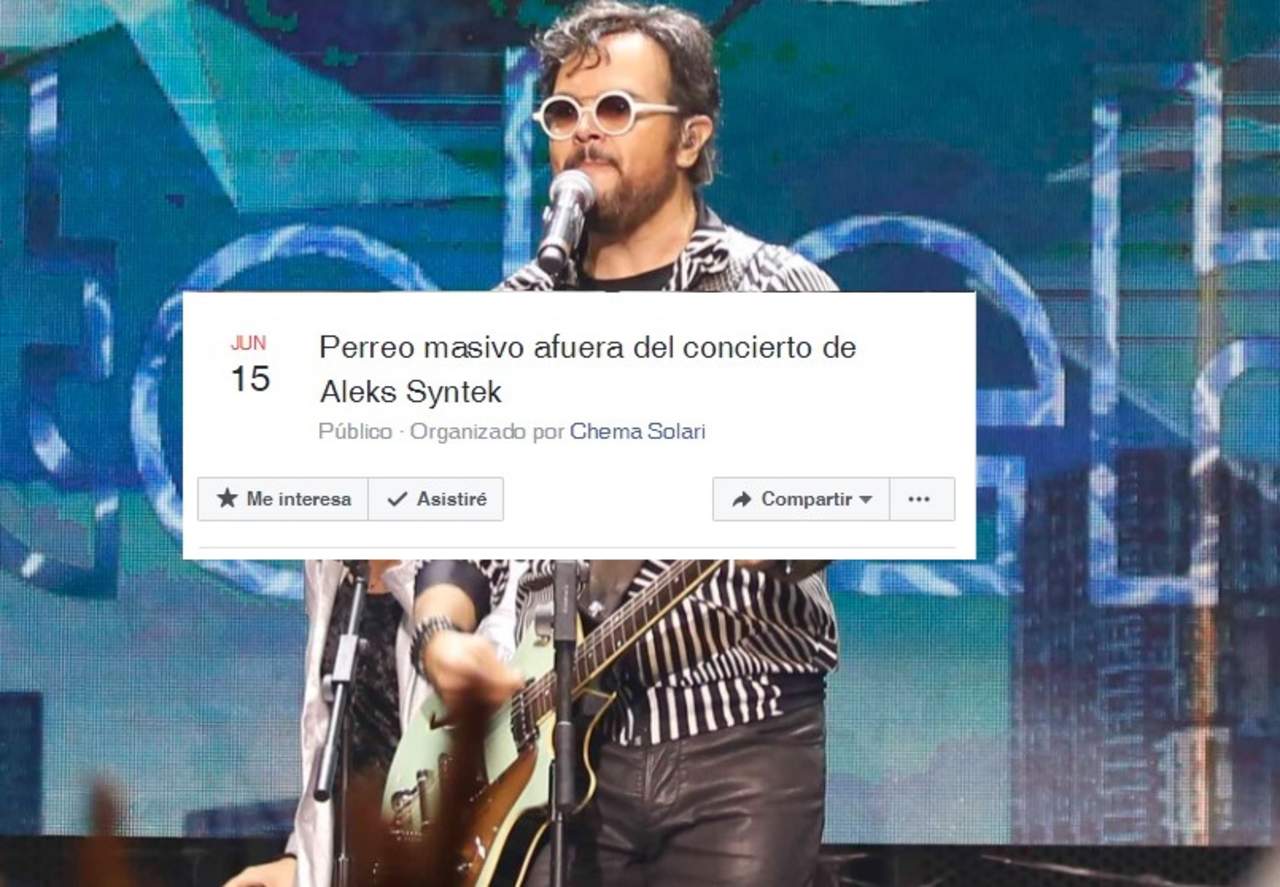Open organizer Chema Solari's profile link
Image resolution: width=1280 pixels, height=887 pixels.
637,432
